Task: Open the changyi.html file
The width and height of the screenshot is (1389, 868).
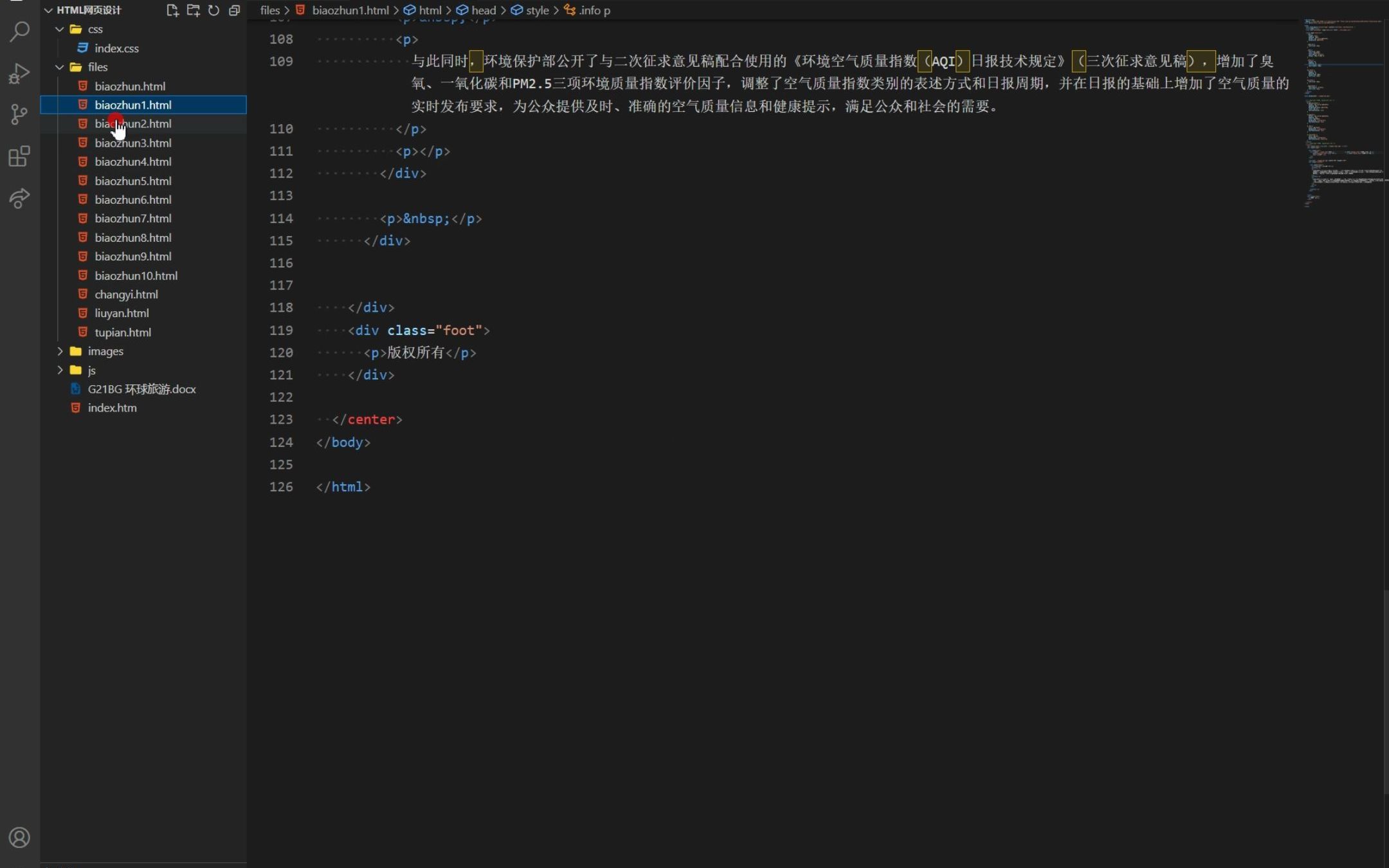Action: 126,294
